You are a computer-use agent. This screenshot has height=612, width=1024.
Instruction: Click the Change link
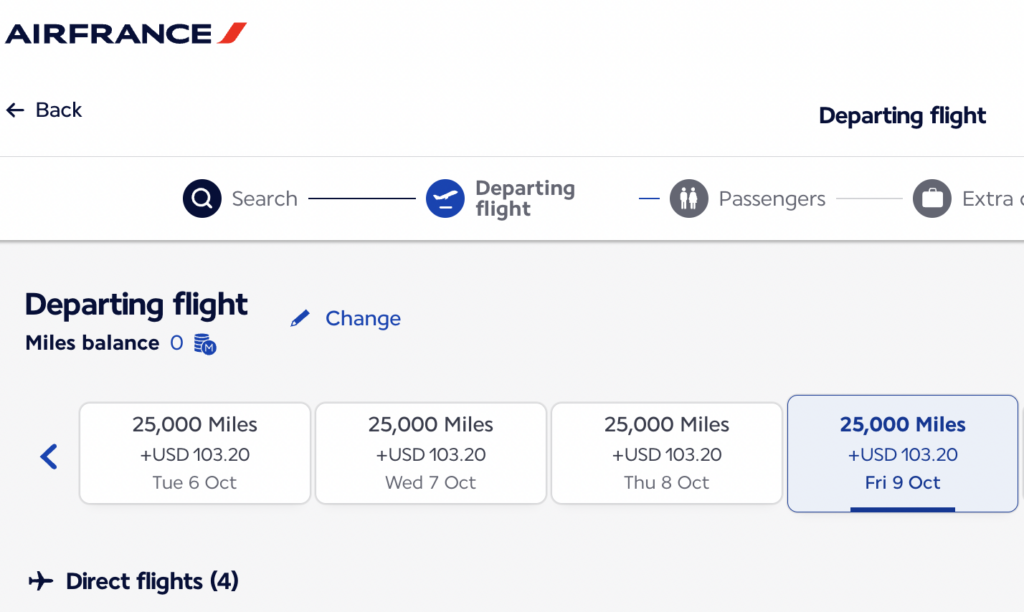click(x=363, y=319)
